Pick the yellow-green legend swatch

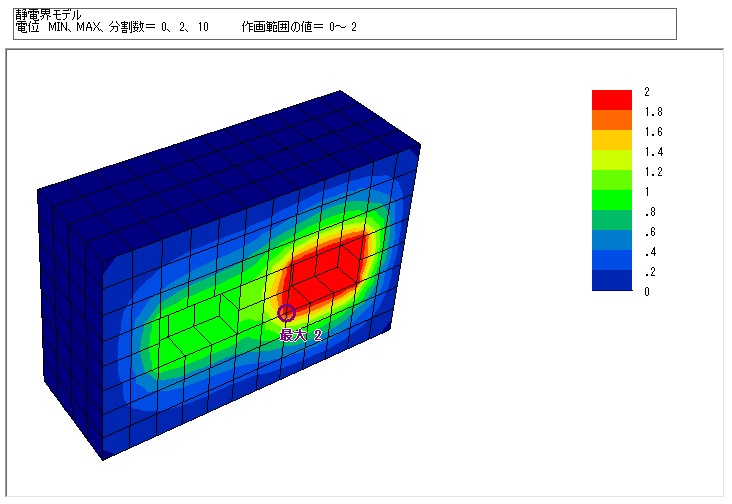611,160
